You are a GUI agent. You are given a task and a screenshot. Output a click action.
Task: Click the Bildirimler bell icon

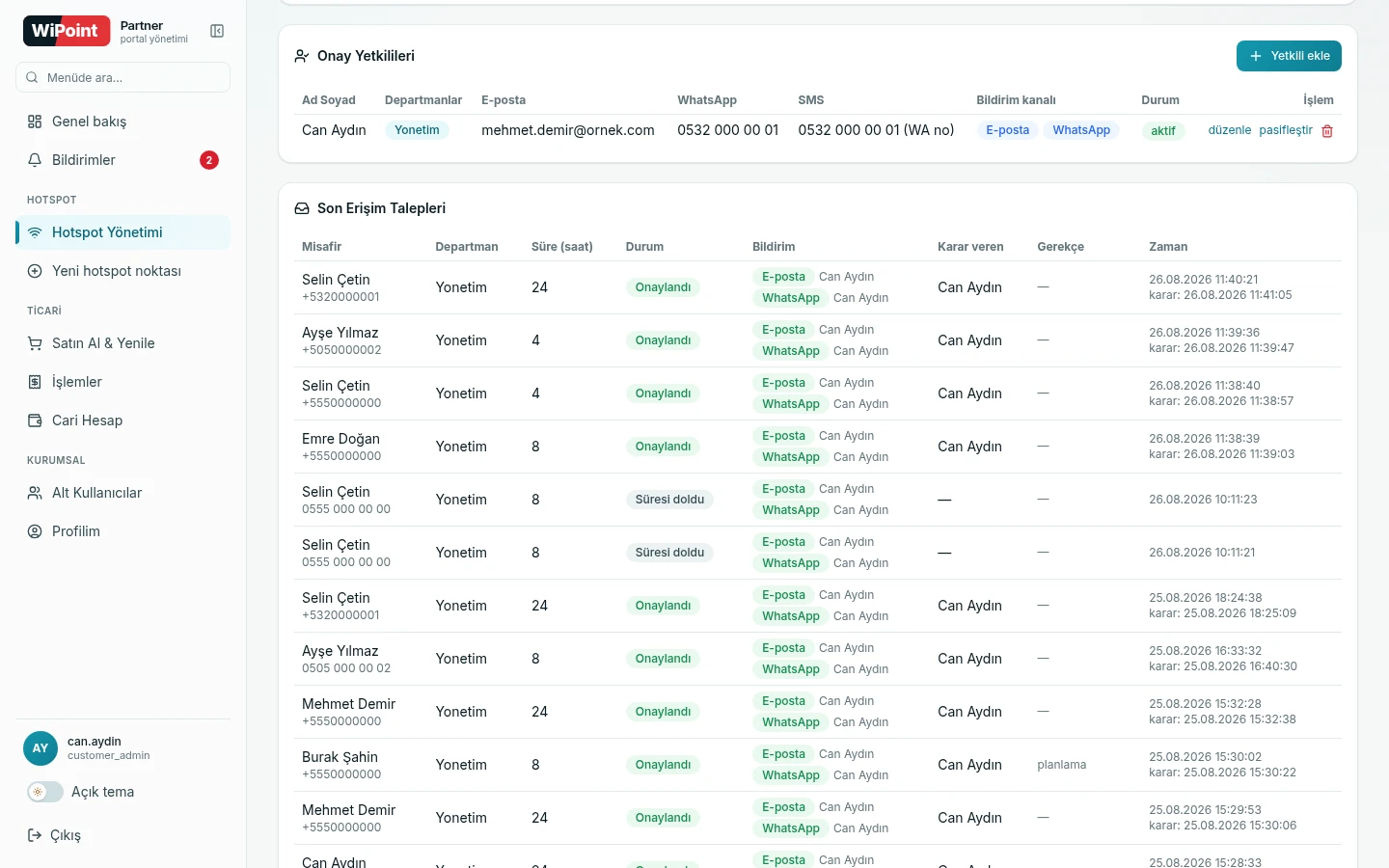click(x=35, y=160)
